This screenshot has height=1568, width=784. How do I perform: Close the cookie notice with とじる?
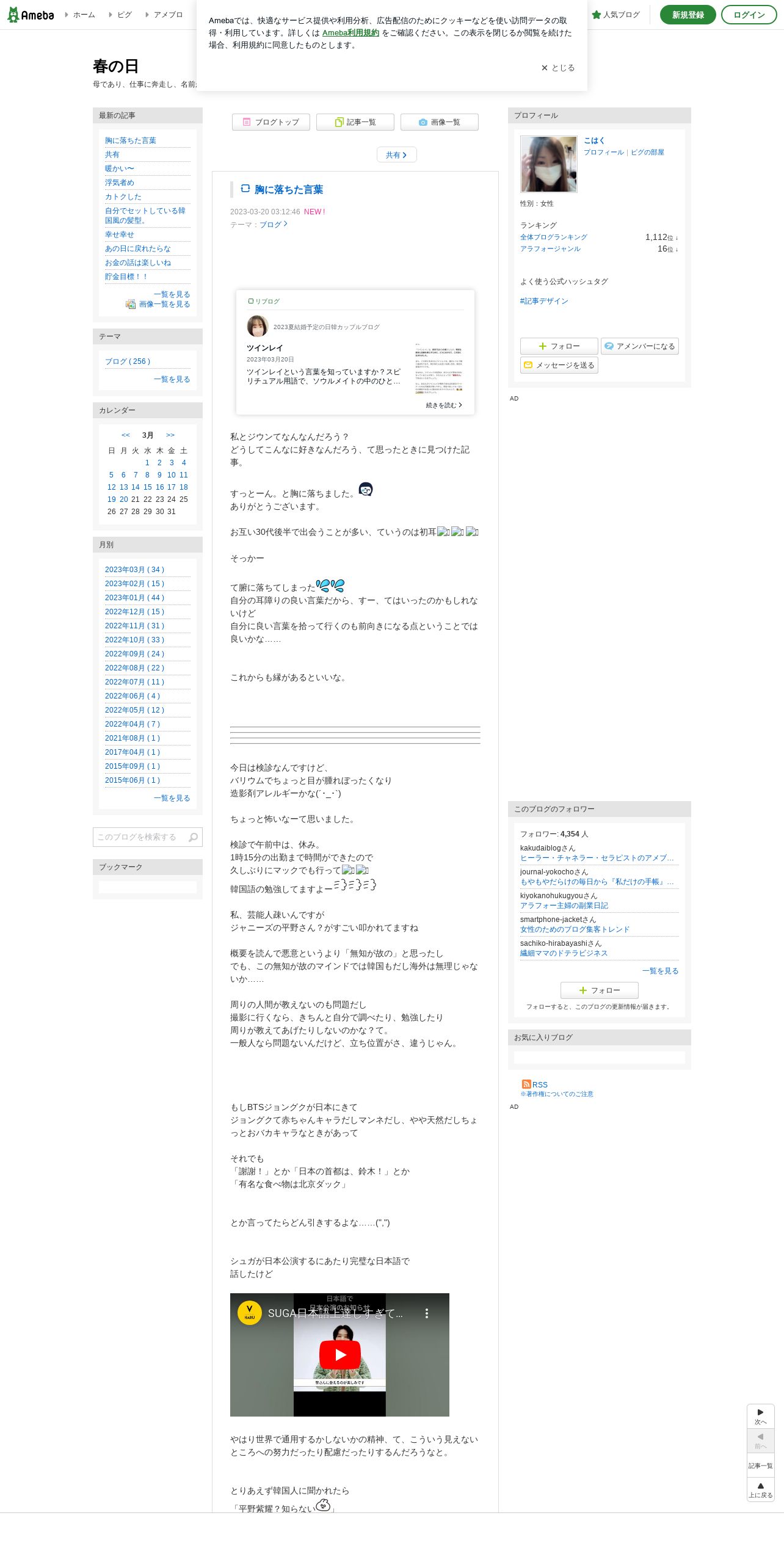click(x=558, y=68)
